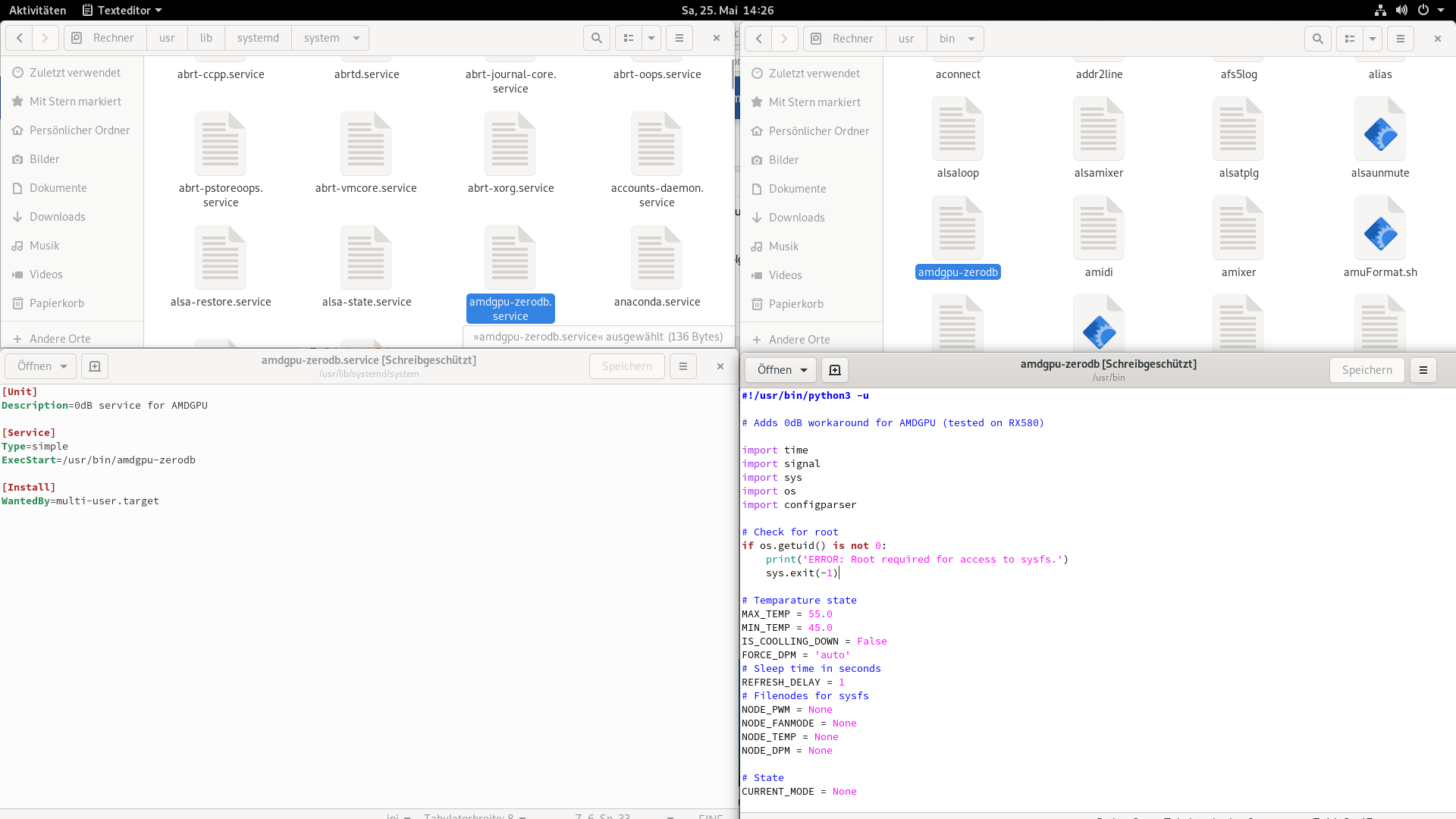Open Aktivitäten overview
This screenshot has width=1456, height=819.
pyautogui.click(x=37, y=10)
